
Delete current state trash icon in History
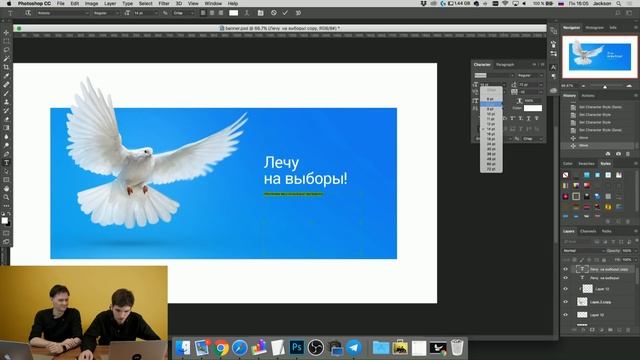pyautogui.click(x=628, y=154)
